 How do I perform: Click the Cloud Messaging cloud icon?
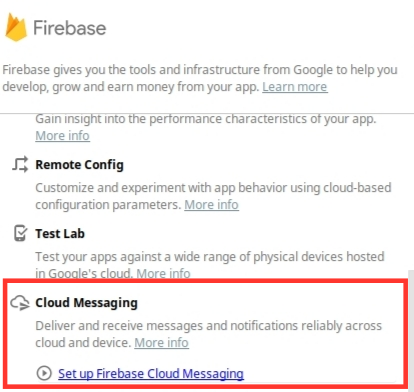(x=20, y=302)
